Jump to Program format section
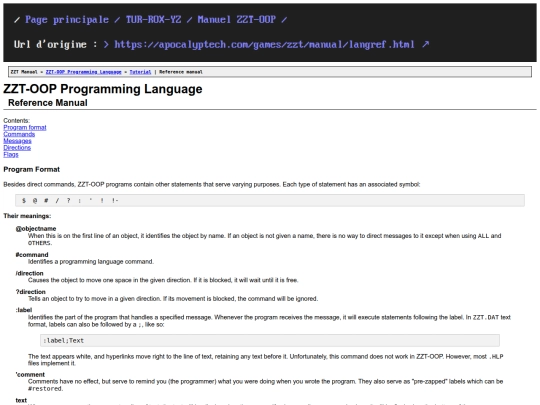The image size is (540, 405). (25, 127)
